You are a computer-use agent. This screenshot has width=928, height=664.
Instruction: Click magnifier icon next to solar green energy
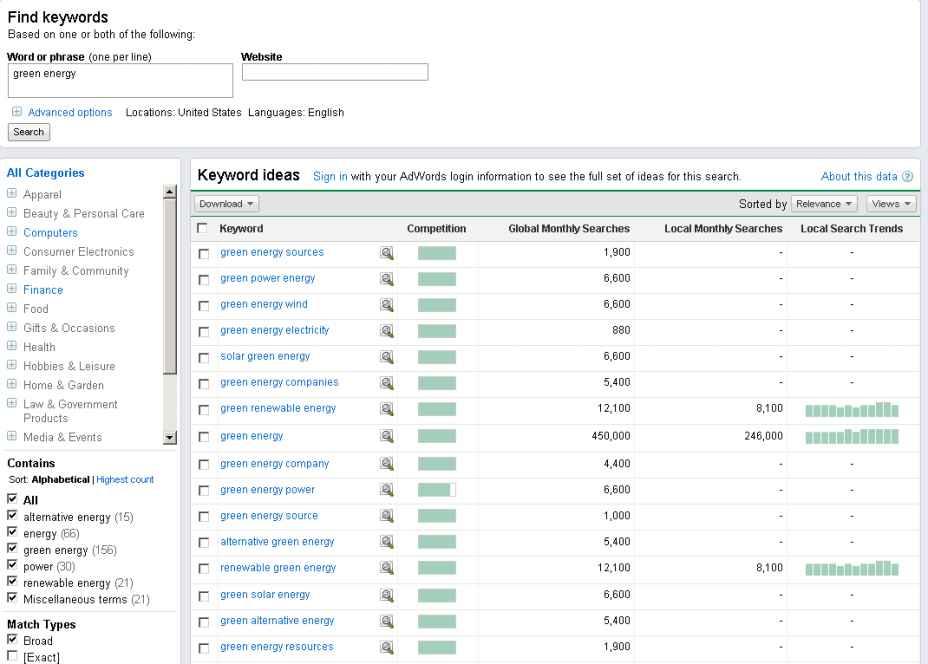(x=387, y=357)
